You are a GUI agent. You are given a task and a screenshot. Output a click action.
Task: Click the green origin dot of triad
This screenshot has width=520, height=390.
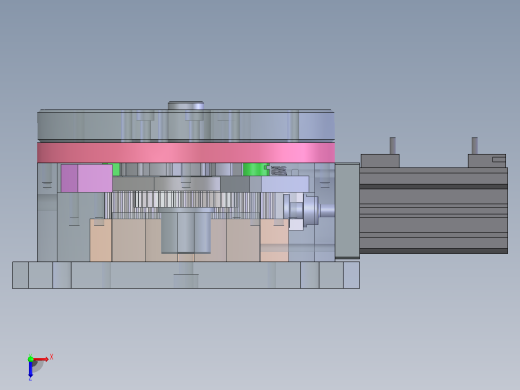30,359
